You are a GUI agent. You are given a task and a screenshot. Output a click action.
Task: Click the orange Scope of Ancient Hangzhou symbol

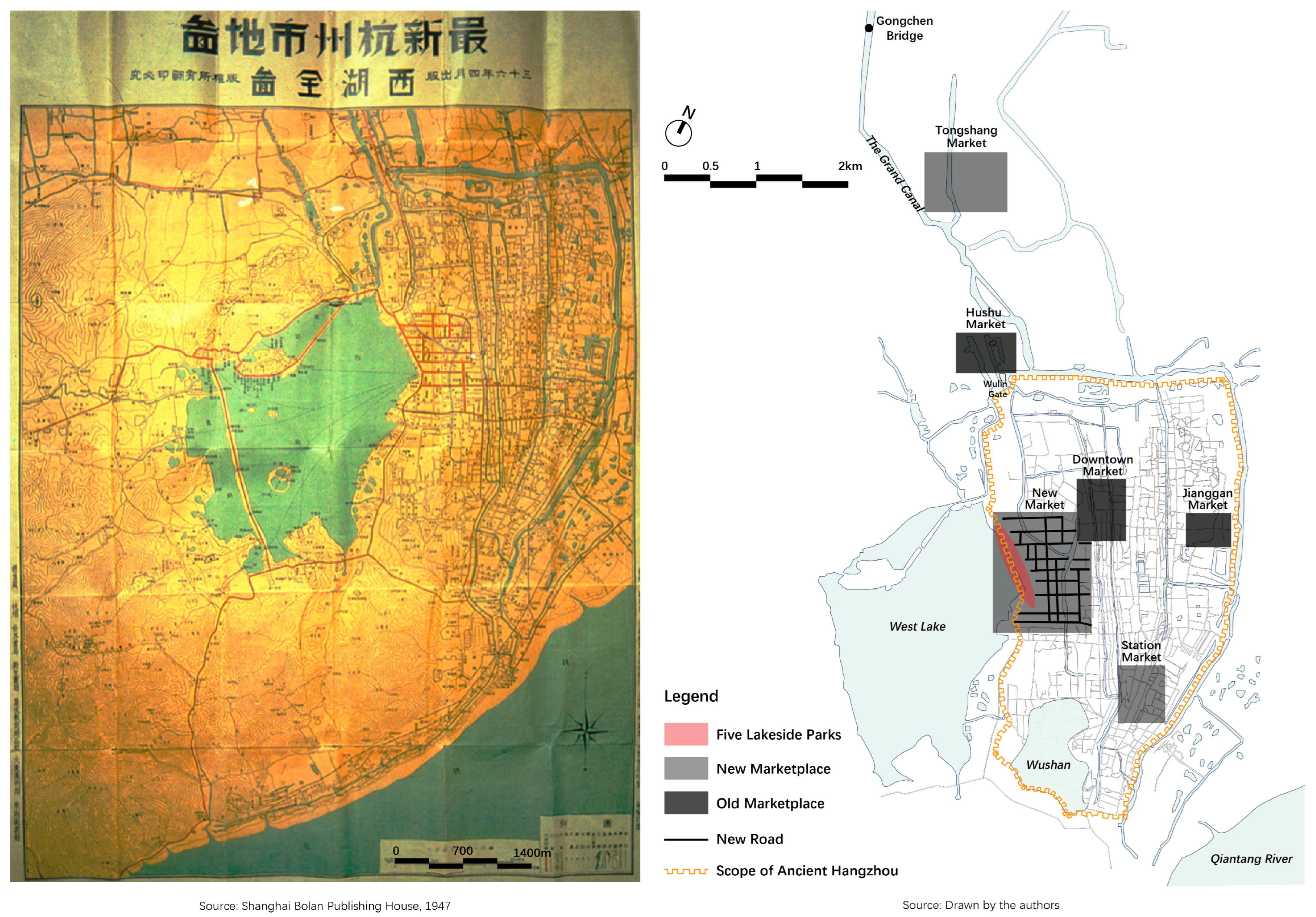point(686,871)
